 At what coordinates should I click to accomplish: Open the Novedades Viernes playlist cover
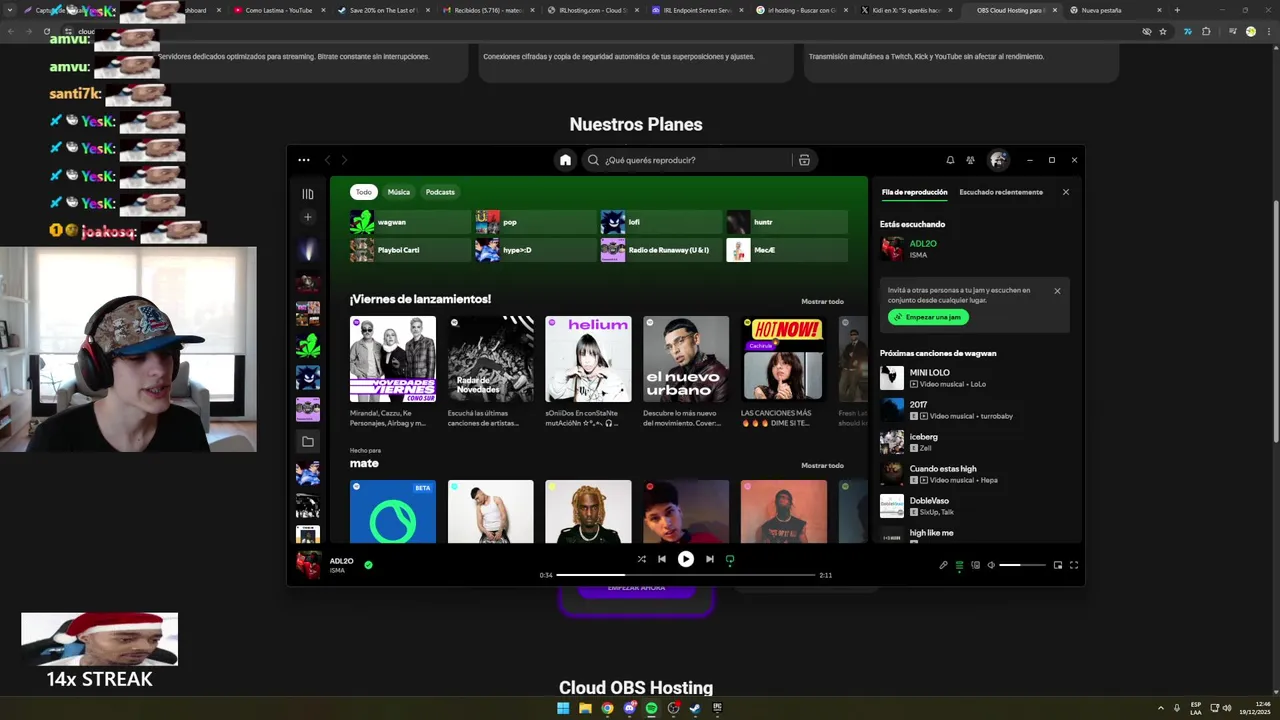pos(393,359)
